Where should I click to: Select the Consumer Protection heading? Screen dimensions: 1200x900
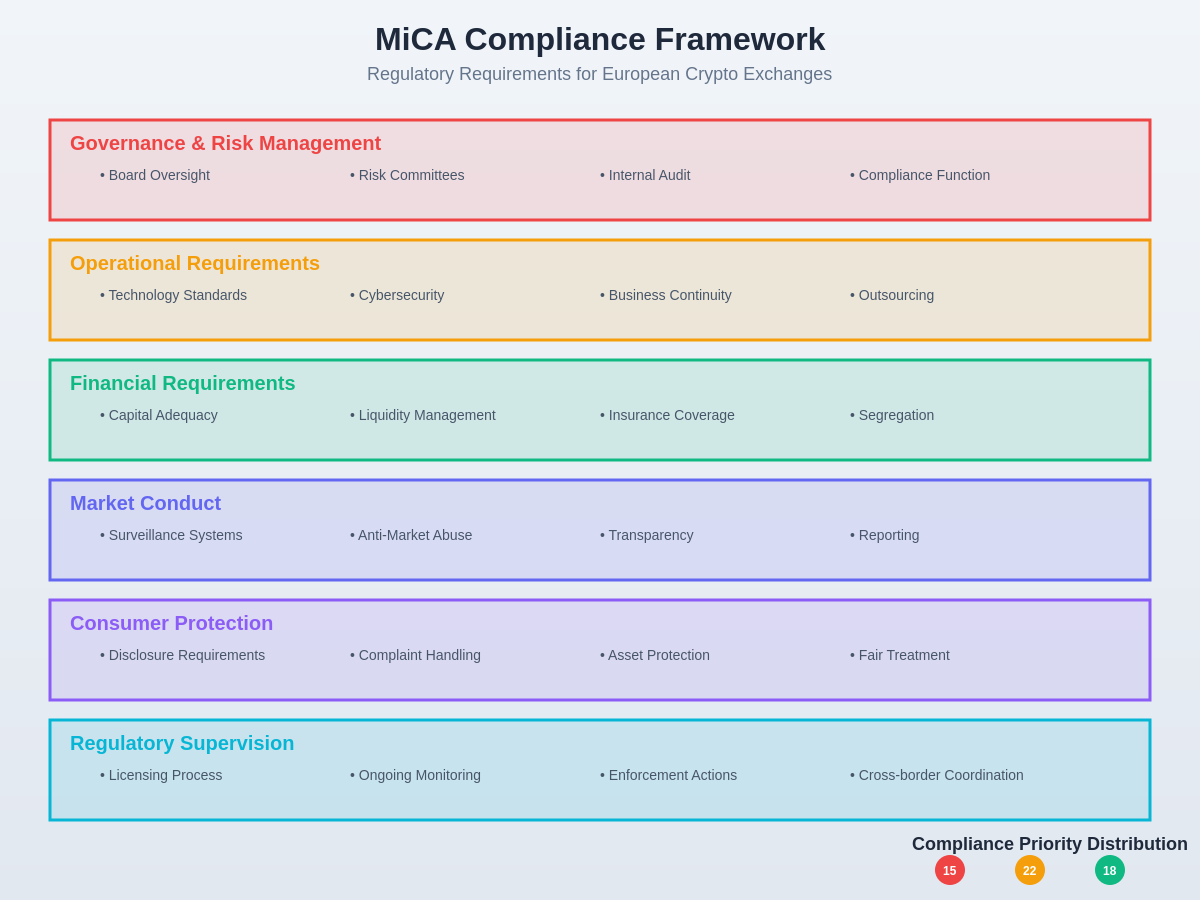tap(171, 623)
